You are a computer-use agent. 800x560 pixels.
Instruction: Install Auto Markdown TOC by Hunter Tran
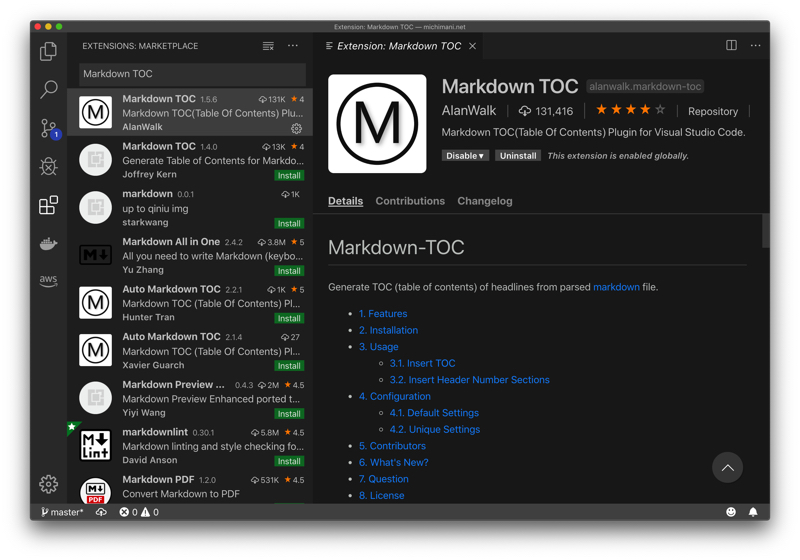coord(289,318)
